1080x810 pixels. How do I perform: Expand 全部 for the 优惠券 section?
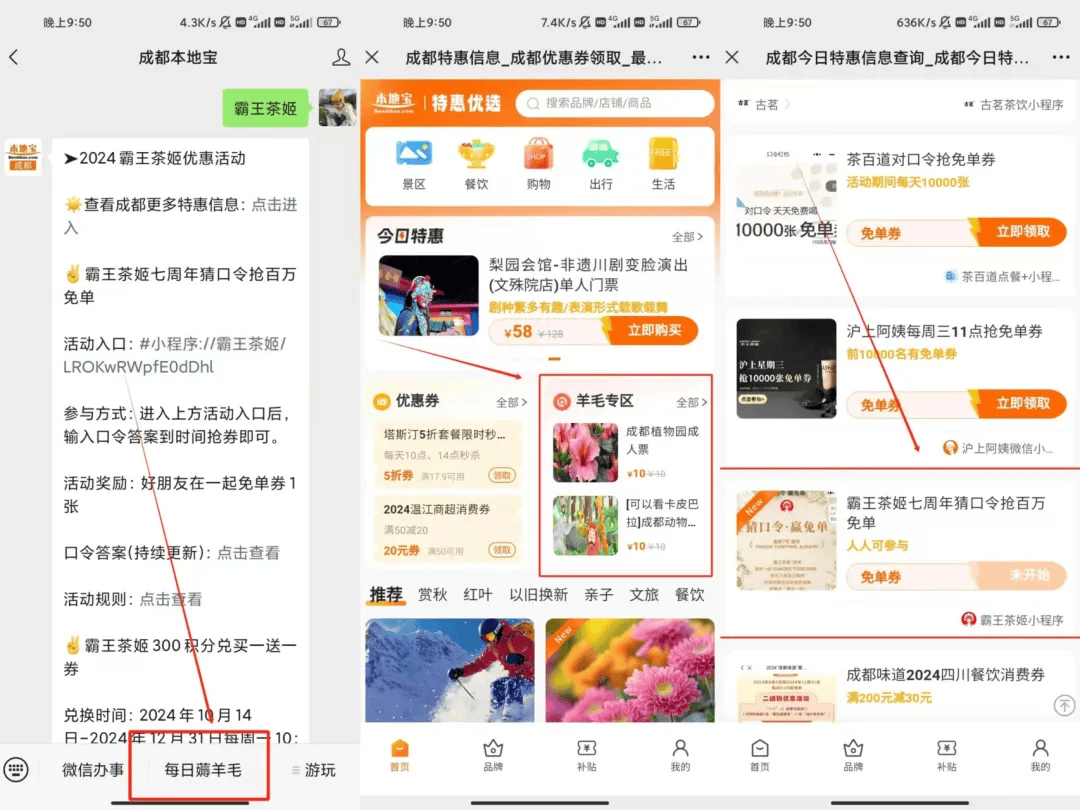pyautogui.click(x=512, y=402)
